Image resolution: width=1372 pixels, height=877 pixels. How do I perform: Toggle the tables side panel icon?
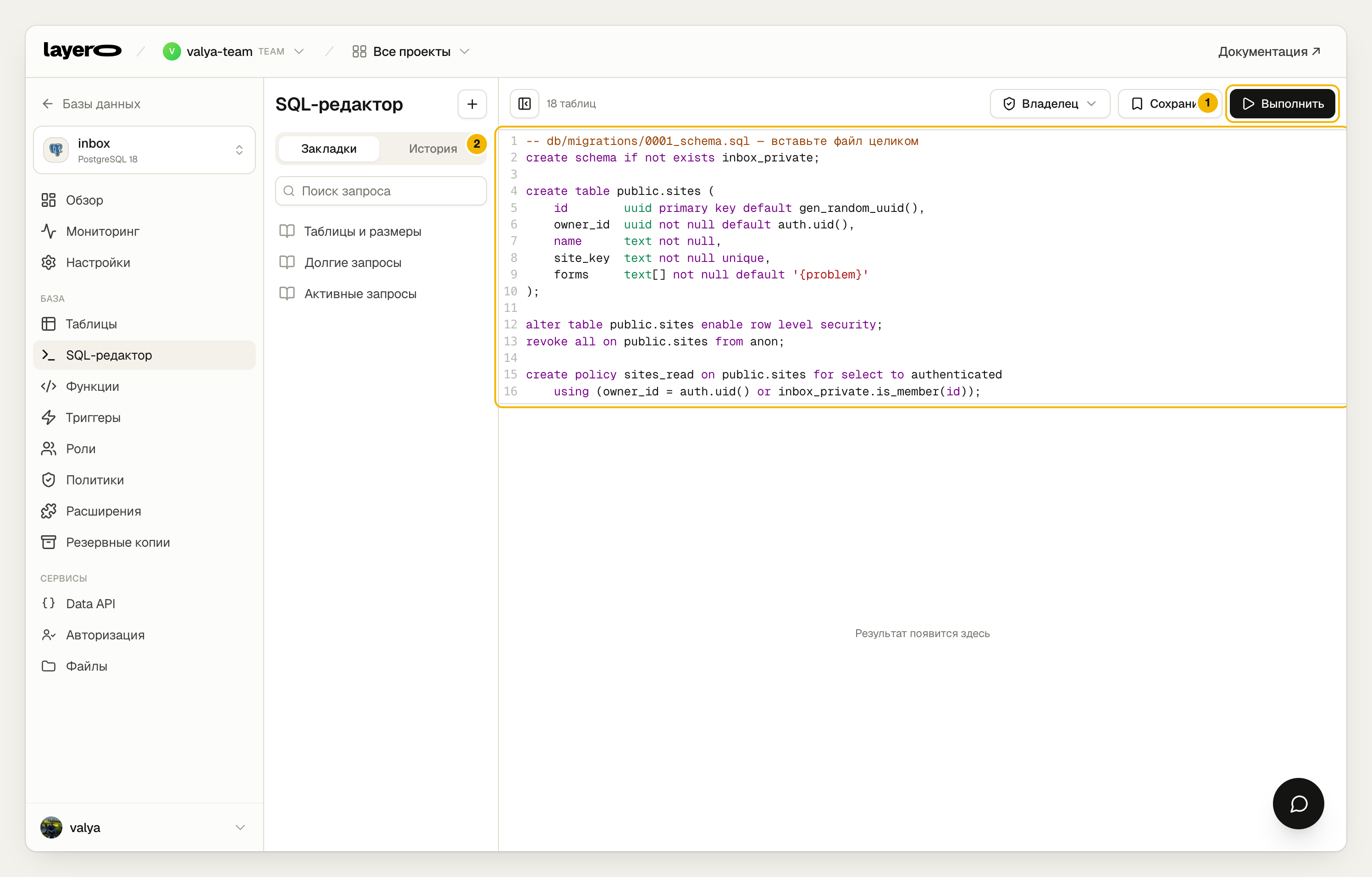[524, 104]
